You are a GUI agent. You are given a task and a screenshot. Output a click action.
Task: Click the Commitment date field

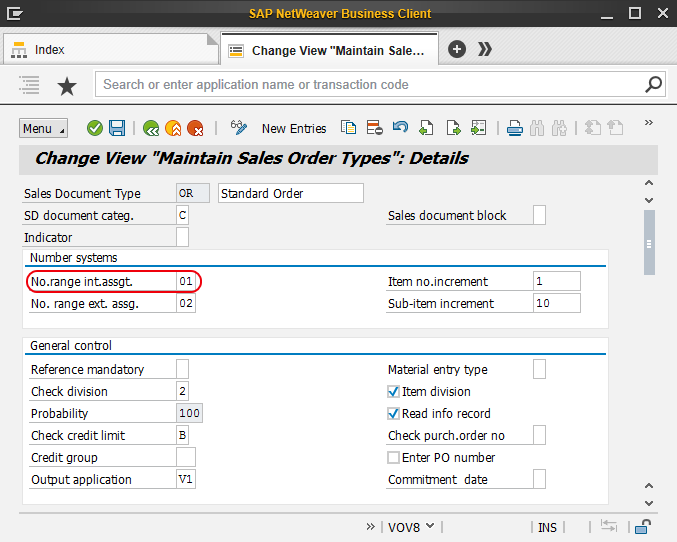539,479
